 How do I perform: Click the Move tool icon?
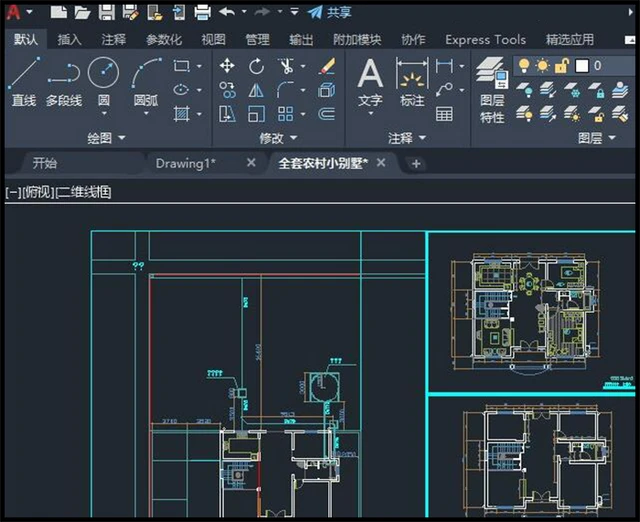[227, 66]
